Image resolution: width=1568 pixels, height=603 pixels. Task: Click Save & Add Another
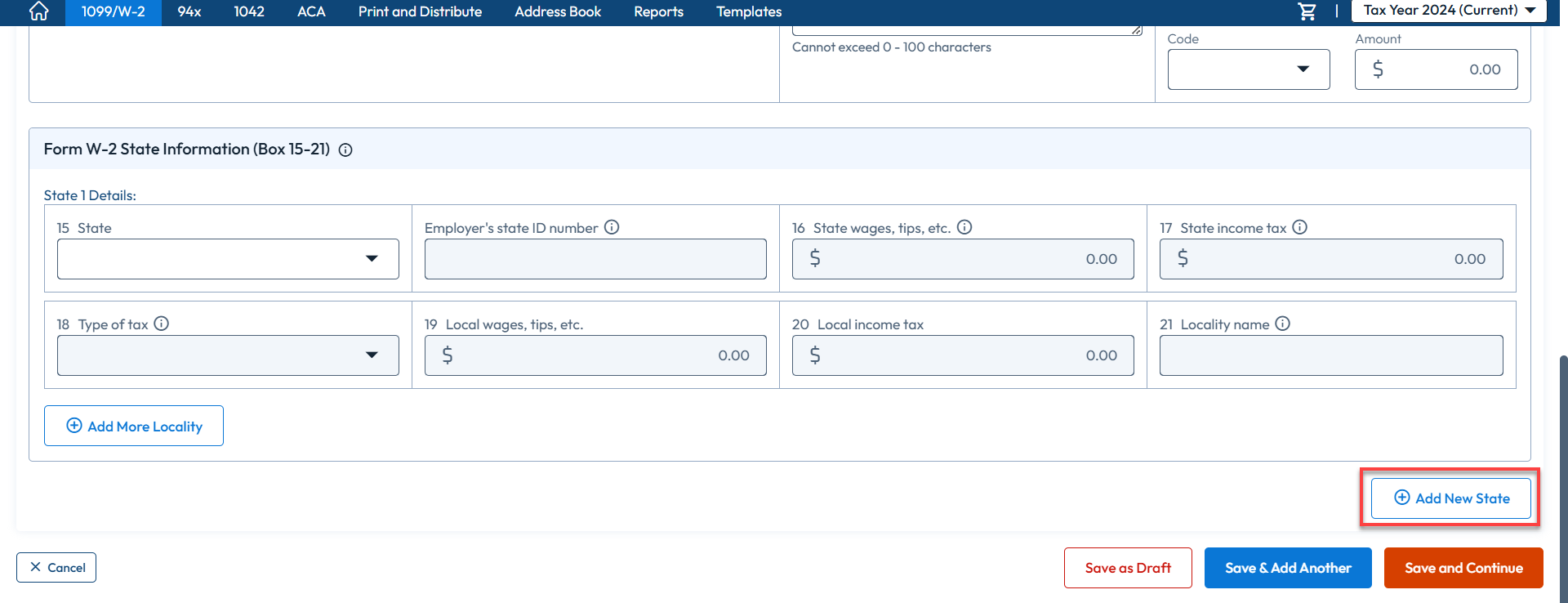(x=1288, y=568)
